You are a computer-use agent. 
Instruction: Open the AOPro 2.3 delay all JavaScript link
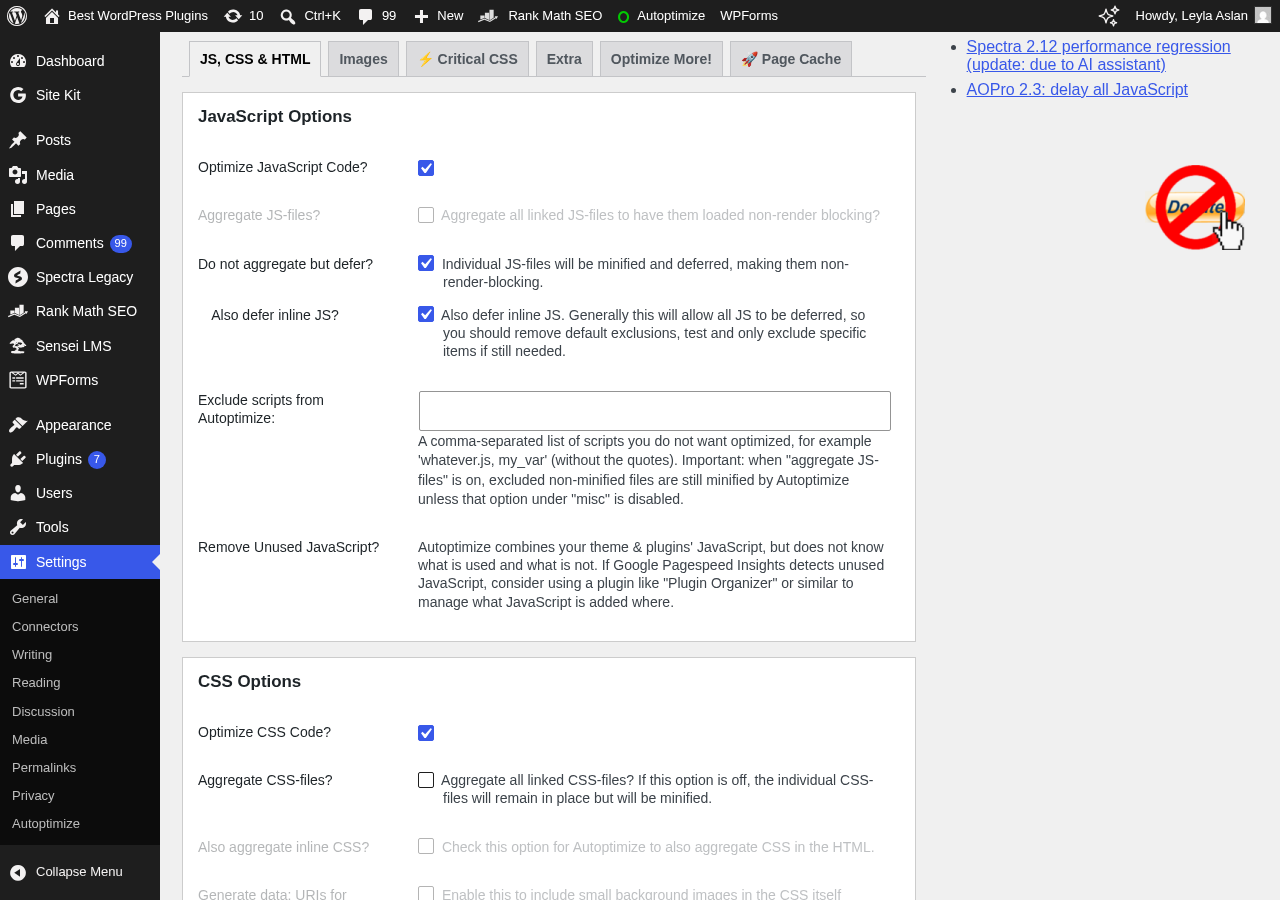coord(1077,89)
